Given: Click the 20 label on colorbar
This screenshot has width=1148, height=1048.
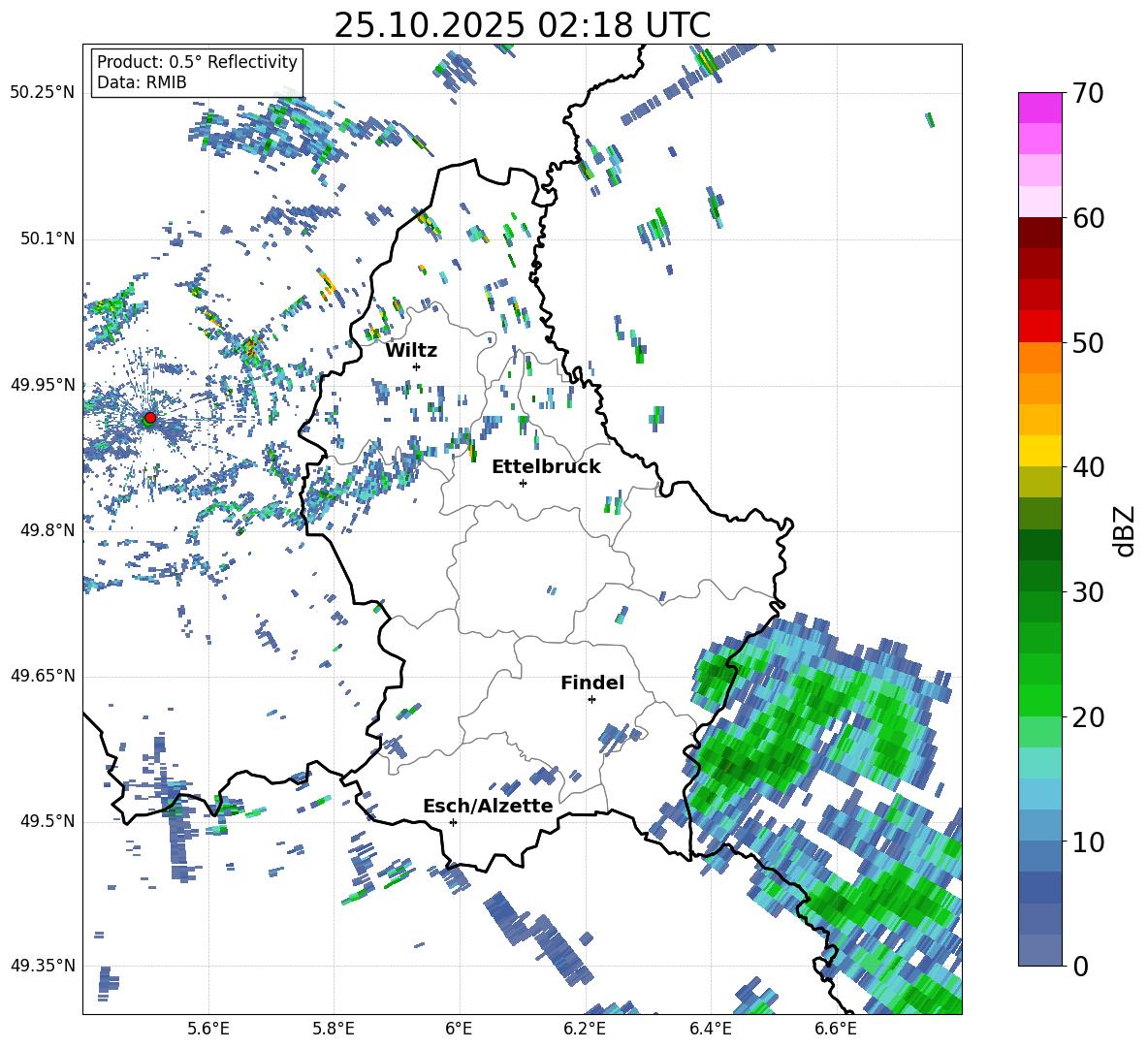Looking at the screenshot, I should click(x=1087, y=717).
